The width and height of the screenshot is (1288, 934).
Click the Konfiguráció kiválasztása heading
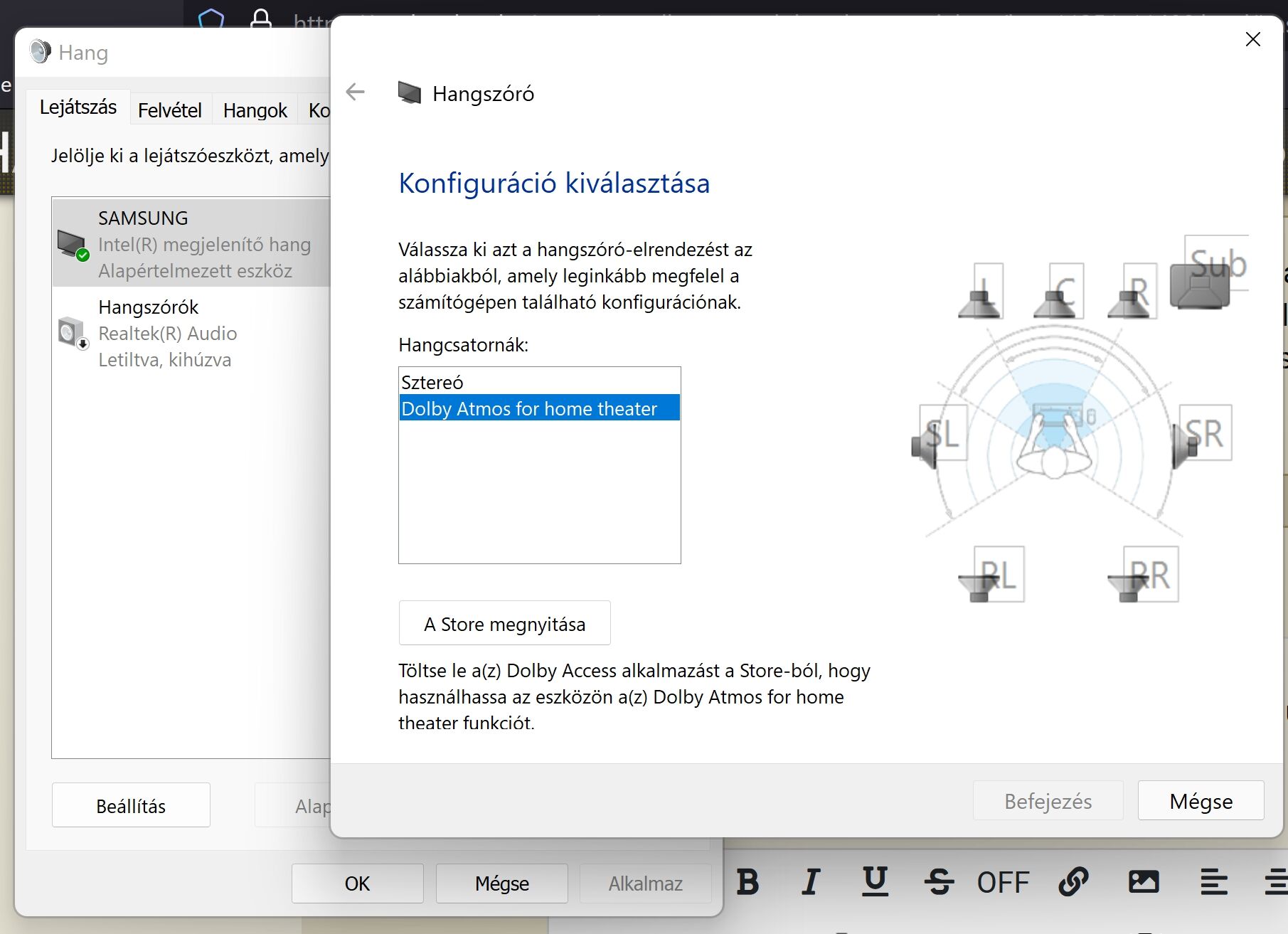[x=554, y=184]
